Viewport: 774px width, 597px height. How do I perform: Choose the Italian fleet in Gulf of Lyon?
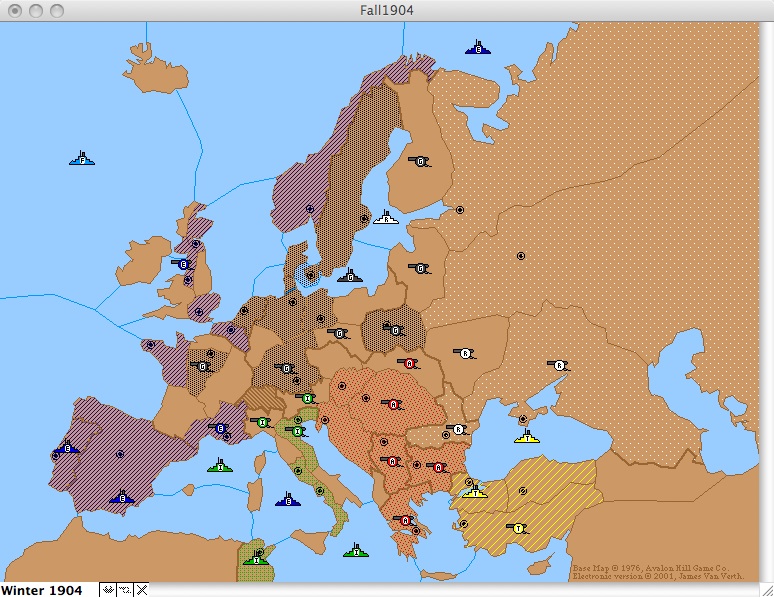tap(220, 466)
